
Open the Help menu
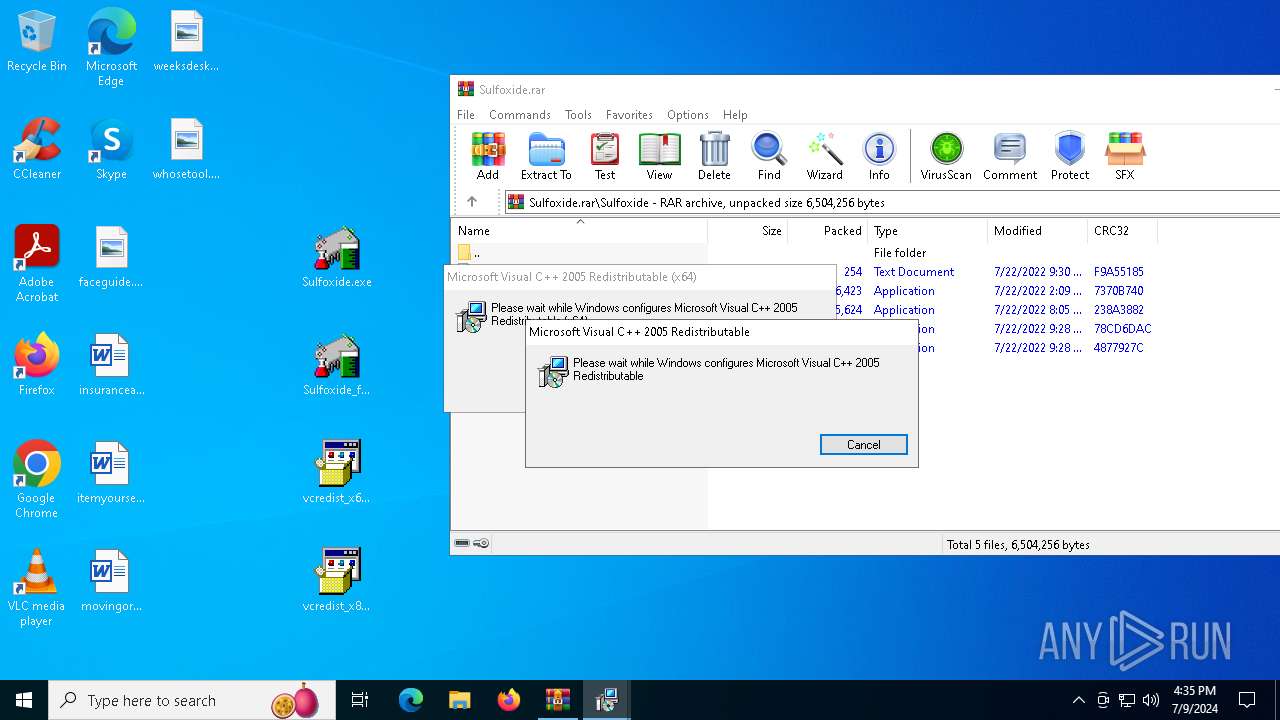click(735, 115)
